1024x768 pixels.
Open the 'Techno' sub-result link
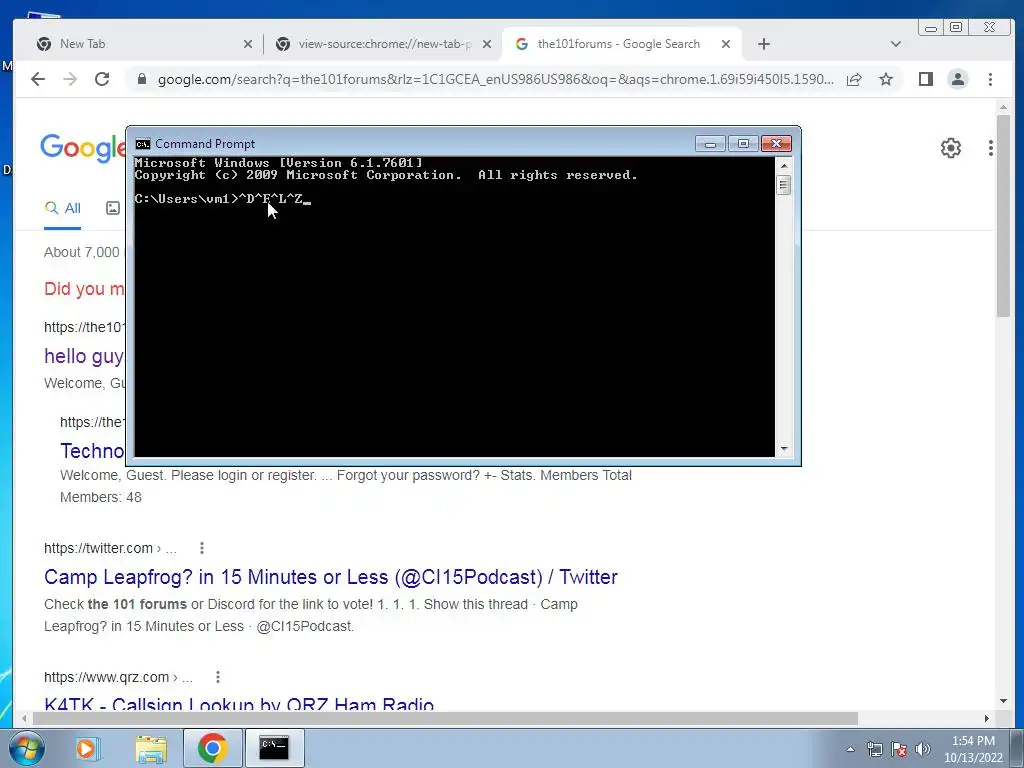pos(91,451)
